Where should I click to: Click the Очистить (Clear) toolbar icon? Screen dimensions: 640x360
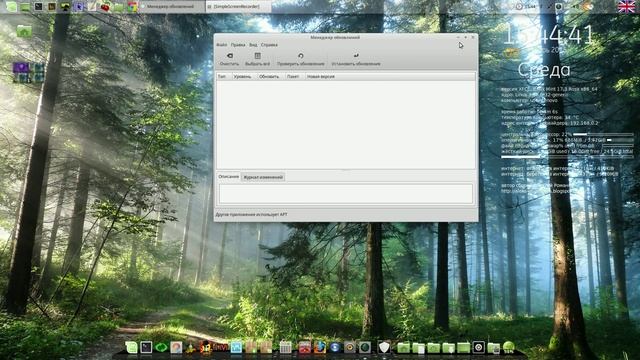coord(230,56)
